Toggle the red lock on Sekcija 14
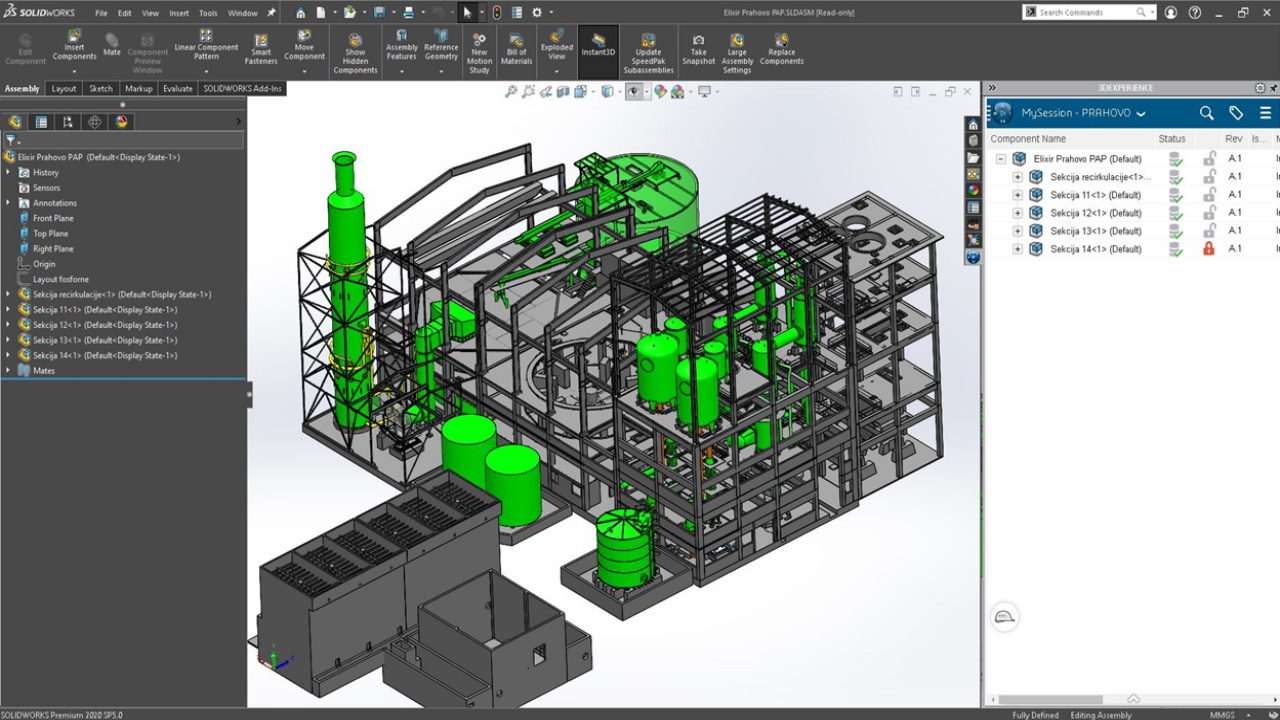Image resolution: width=1280 pixels, height=720 pixels. (1209, 249)
